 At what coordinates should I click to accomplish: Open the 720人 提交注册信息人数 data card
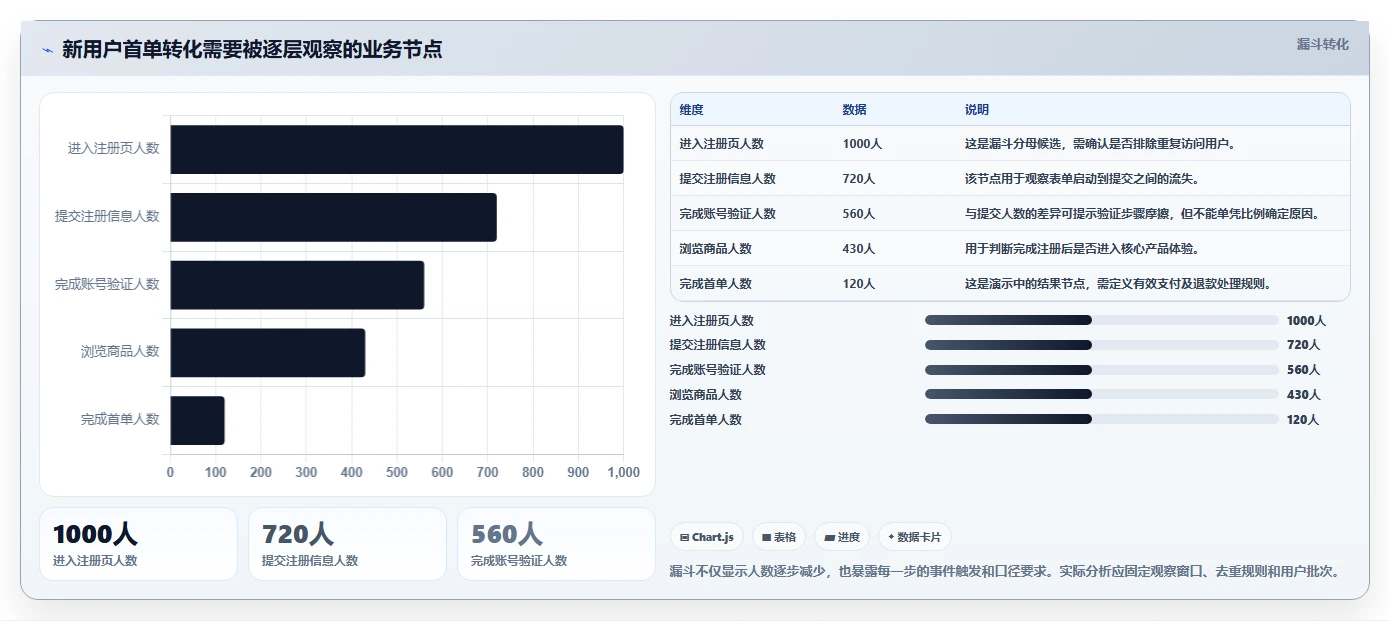pos(347,544)
